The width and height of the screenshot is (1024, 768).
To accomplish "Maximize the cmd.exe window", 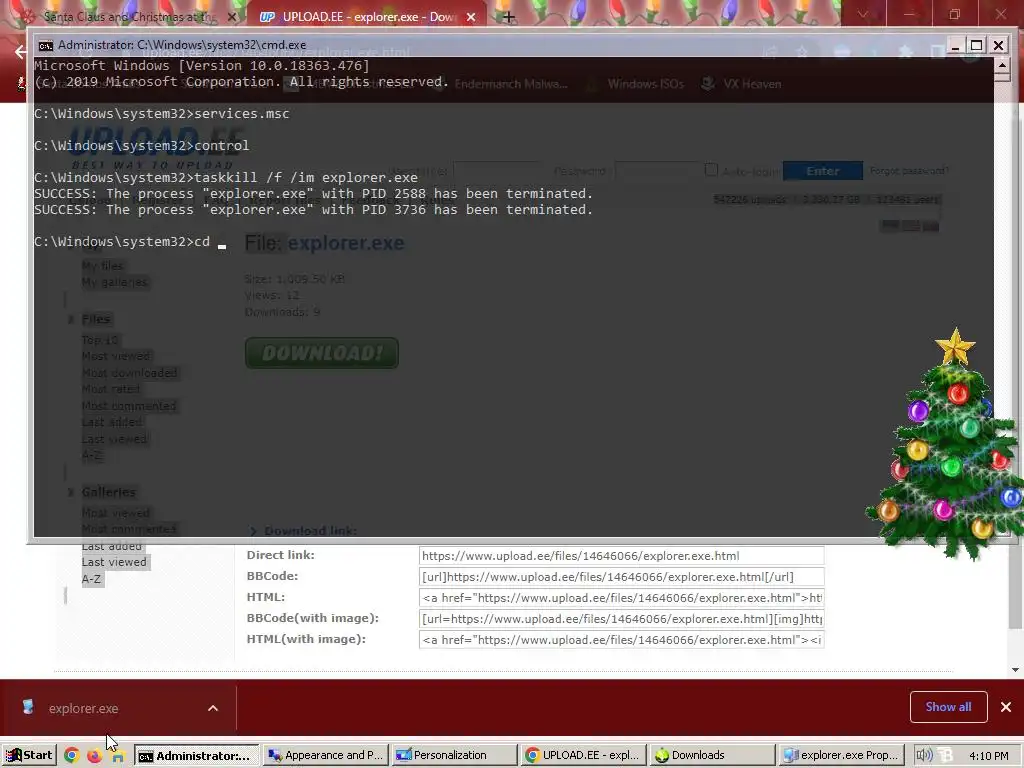I will 976,45.
